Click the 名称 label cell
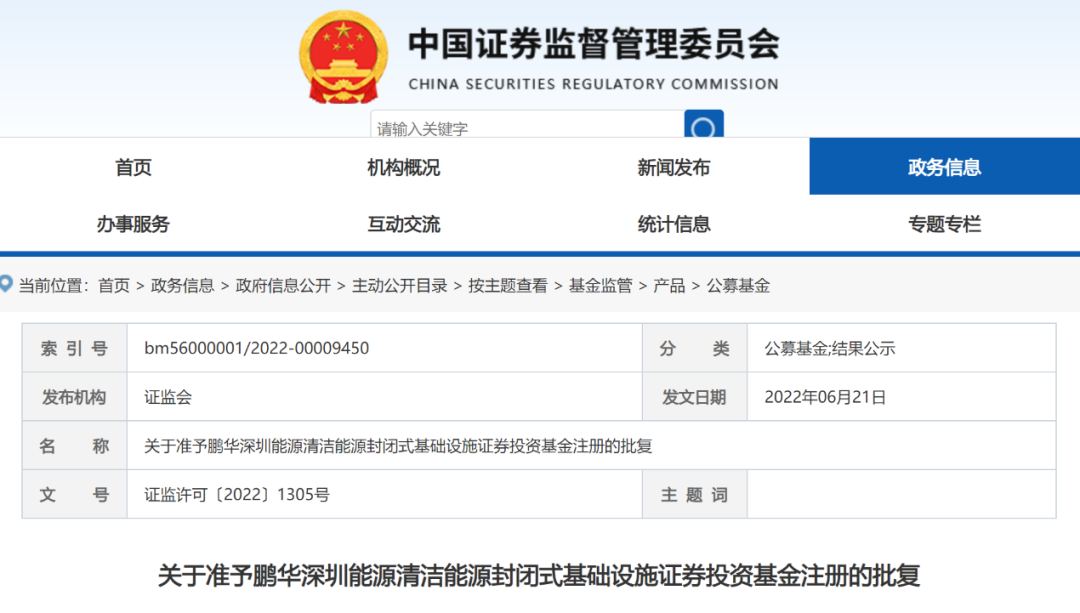Viewport: 1080px width, 613px height. (x=74, y=446)
